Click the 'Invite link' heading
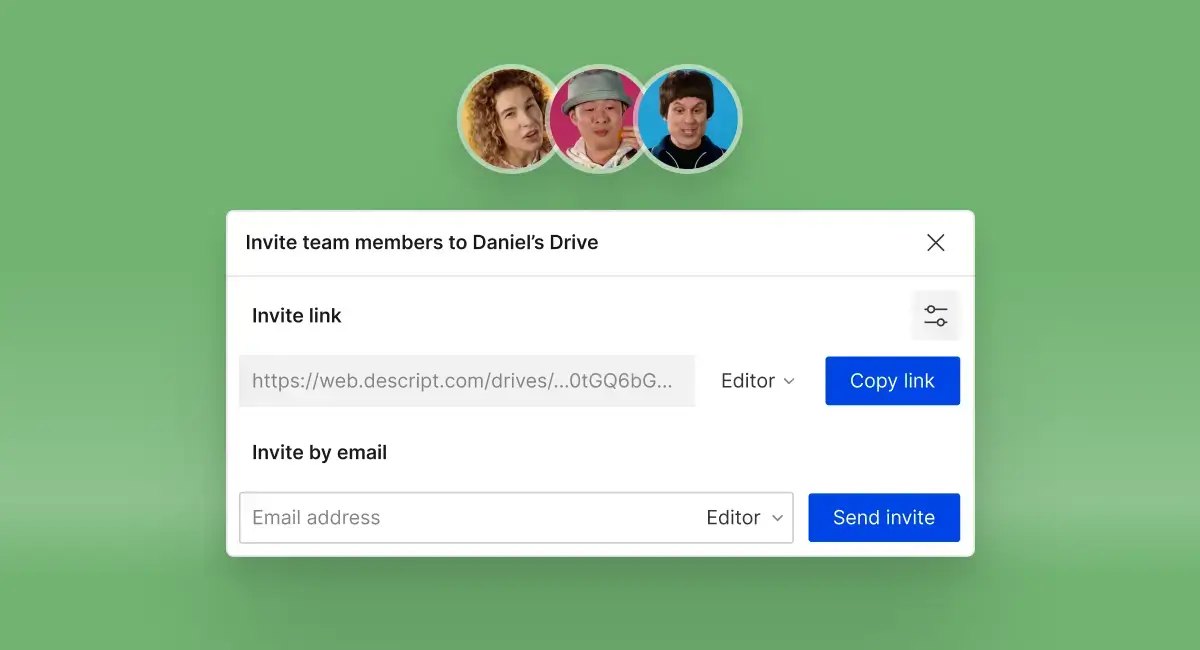 (x=297, y=316)
